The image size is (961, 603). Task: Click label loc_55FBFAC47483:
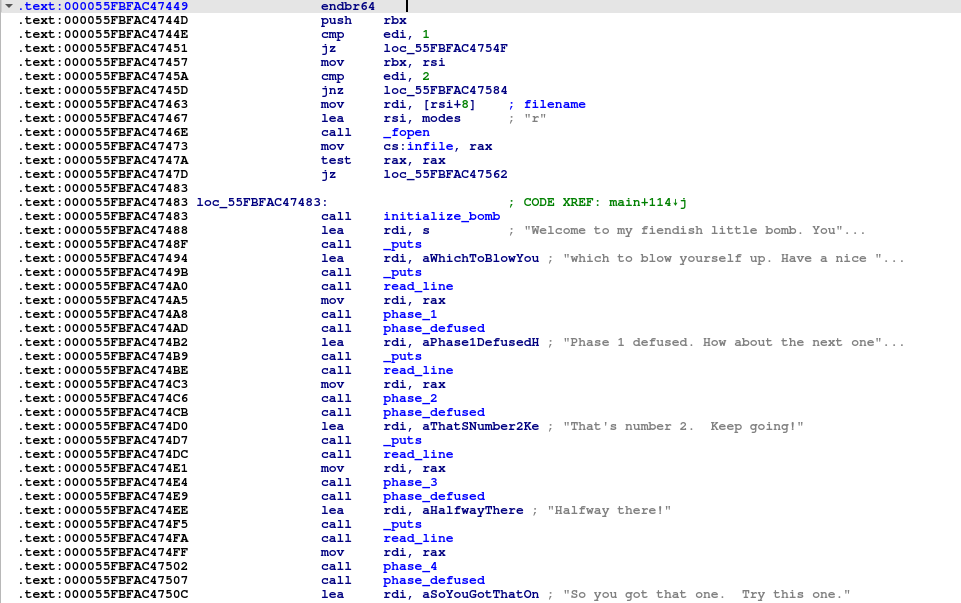pyautogui.click(x=262, y=202)
